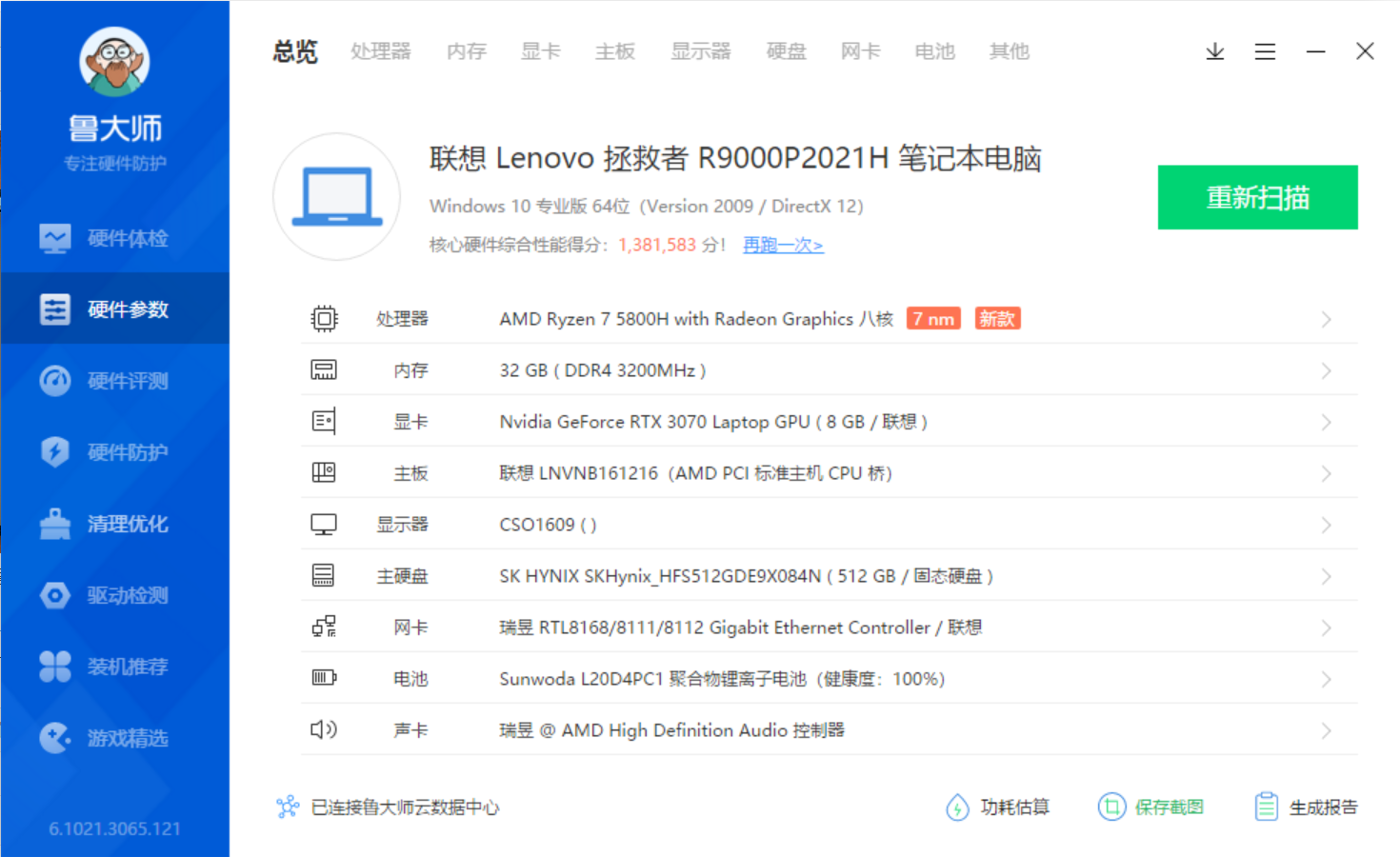Click 32 GB ( DDR4 3200MHz ) text
The image size is (1400, 857).
click(603, 370)
